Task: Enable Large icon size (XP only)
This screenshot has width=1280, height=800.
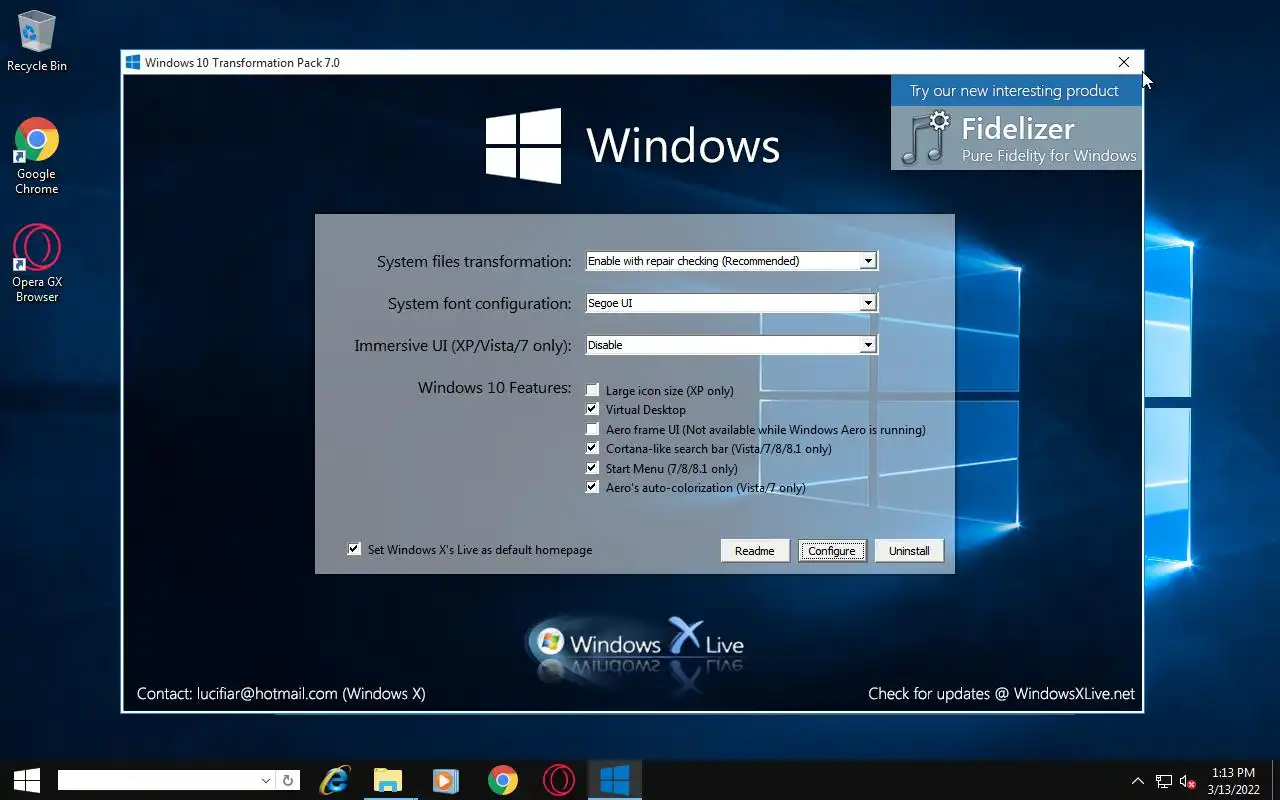Action: (x=593, y=390)
